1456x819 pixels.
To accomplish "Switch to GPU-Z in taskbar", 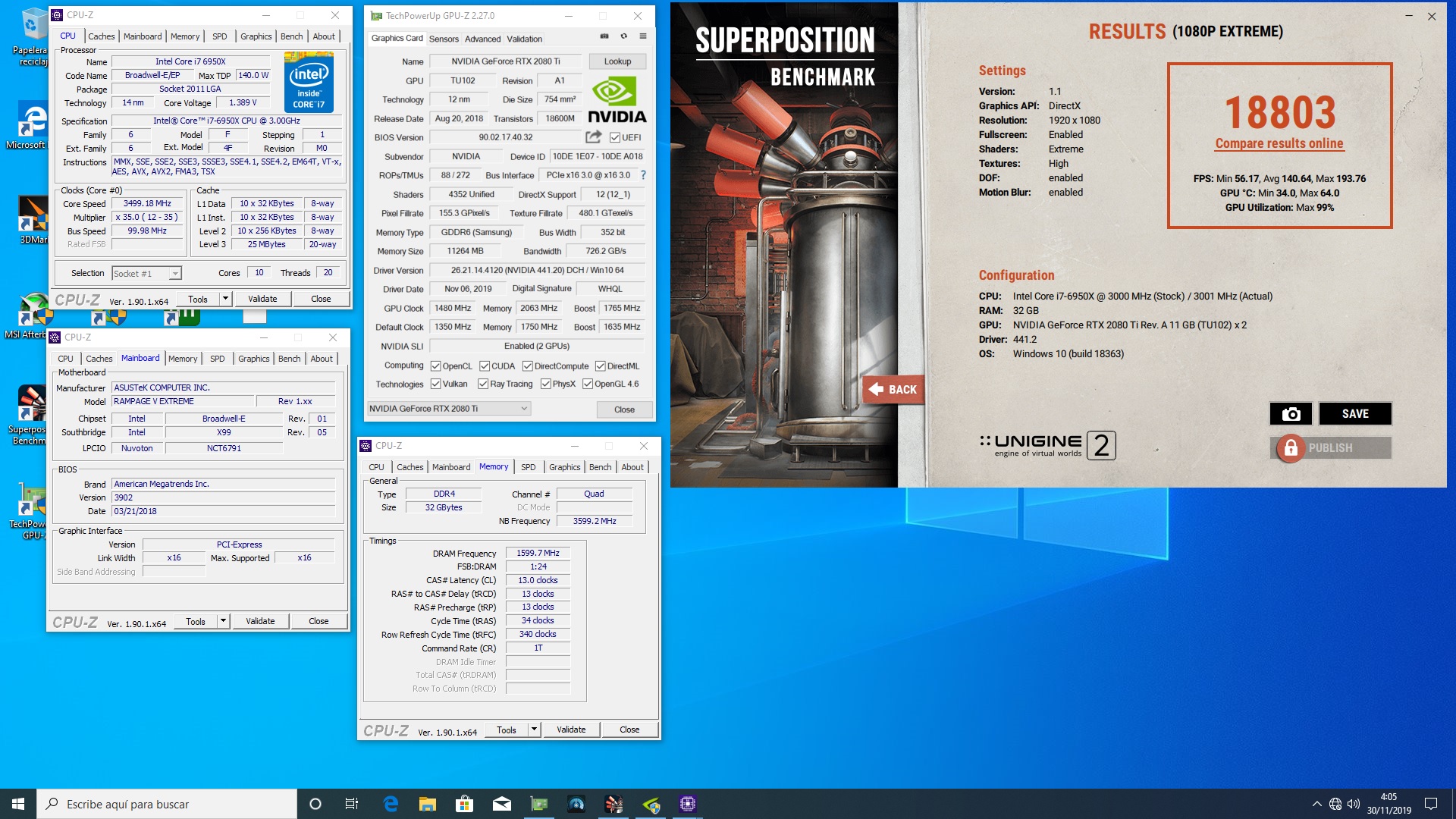I will [x=538, y=804].
